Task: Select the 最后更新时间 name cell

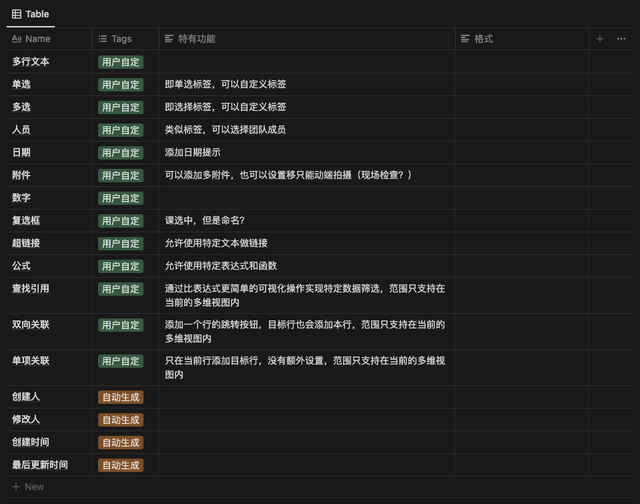Action: click(x=49, y=465)
